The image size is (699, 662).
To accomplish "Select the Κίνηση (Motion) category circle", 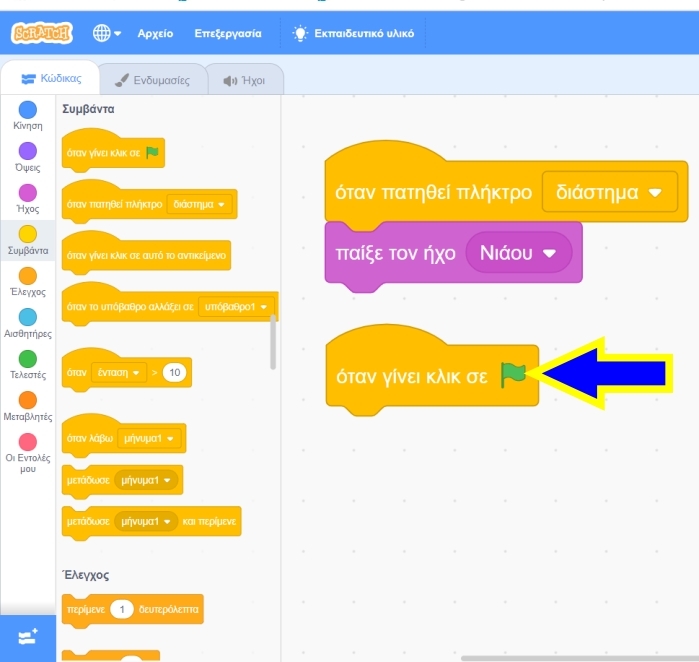I will click(28, 109).
